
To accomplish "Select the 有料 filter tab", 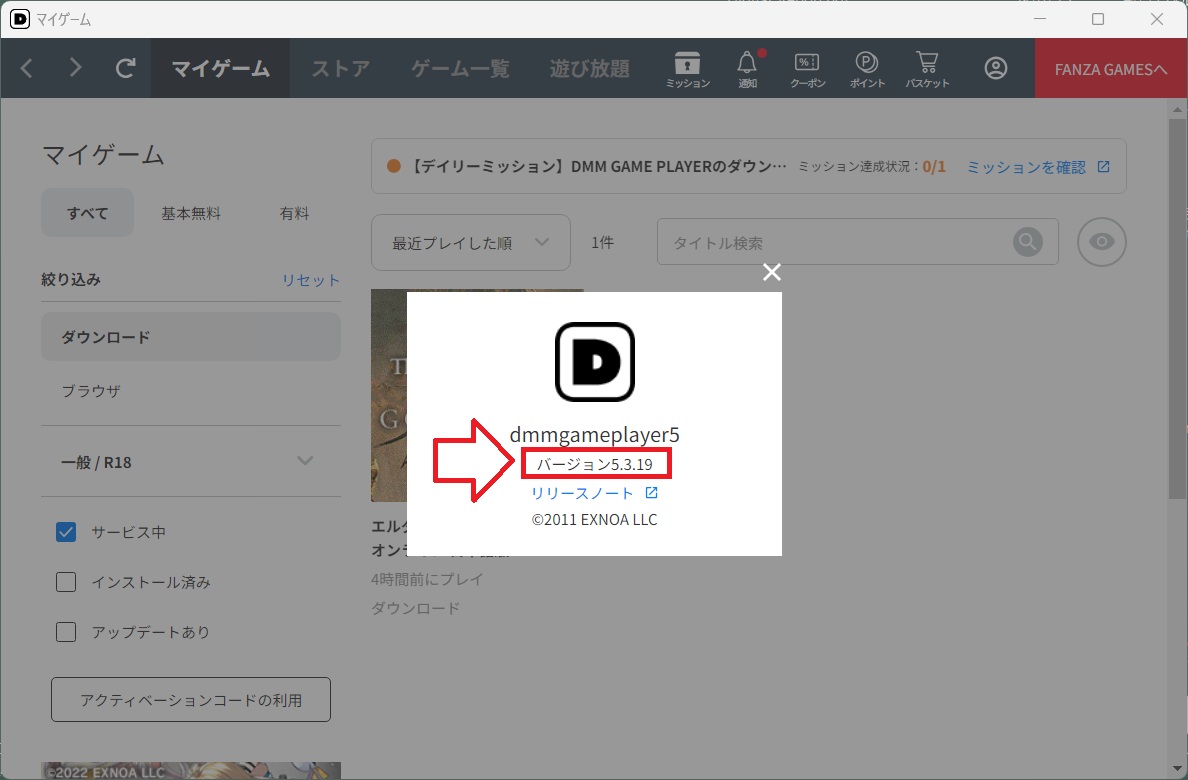I will 294,213.
